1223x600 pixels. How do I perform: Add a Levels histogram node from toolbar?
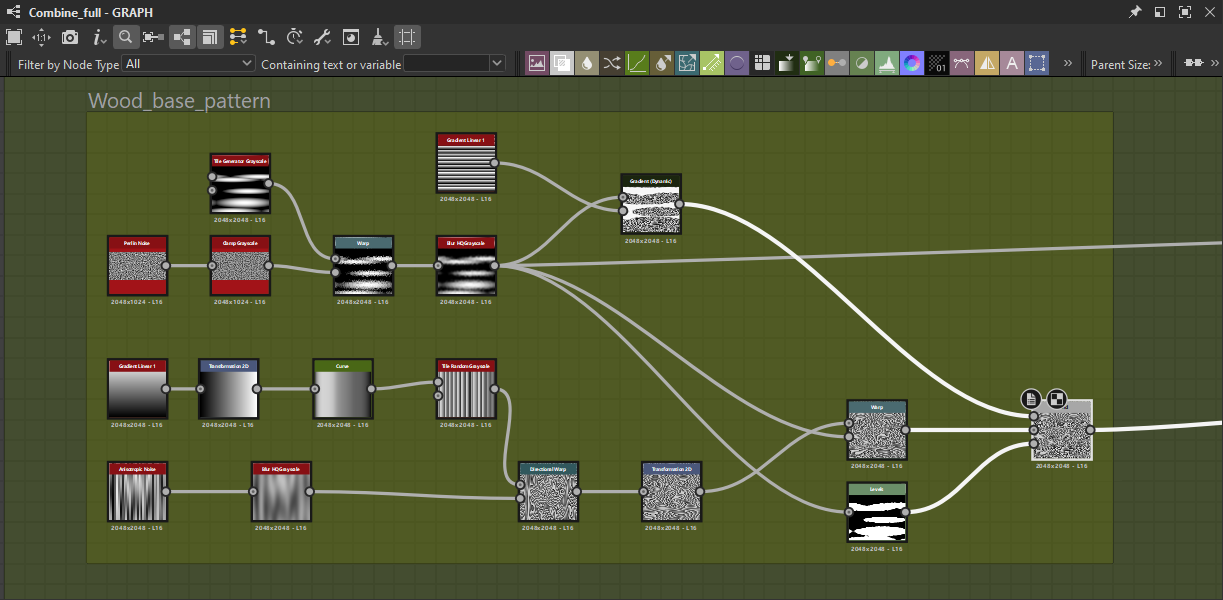coord(887,63)
